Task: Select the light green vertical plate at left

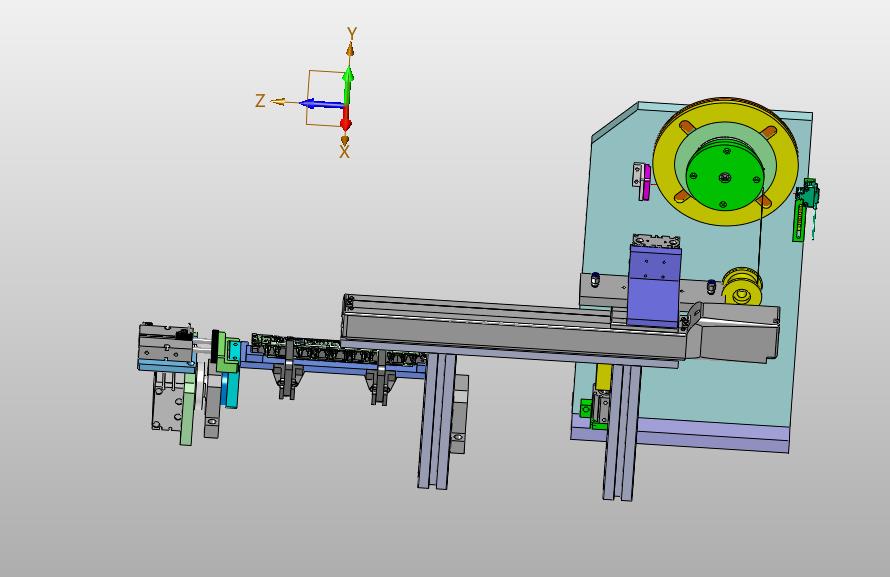Action: click(188, 407)
